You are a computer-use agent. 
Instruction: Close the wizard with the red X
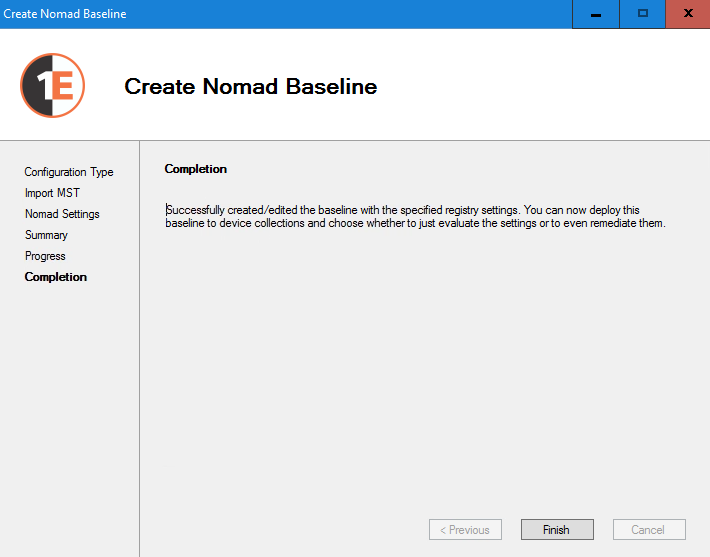point(688,14)
